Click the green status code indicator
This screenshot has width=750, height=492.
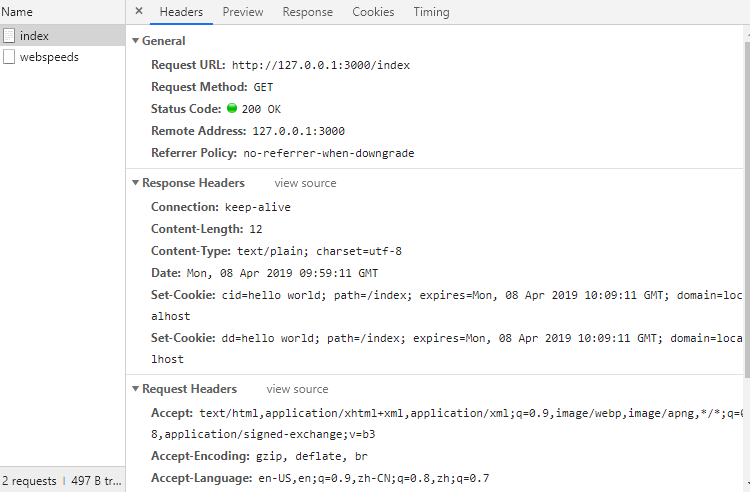[232, 108]
